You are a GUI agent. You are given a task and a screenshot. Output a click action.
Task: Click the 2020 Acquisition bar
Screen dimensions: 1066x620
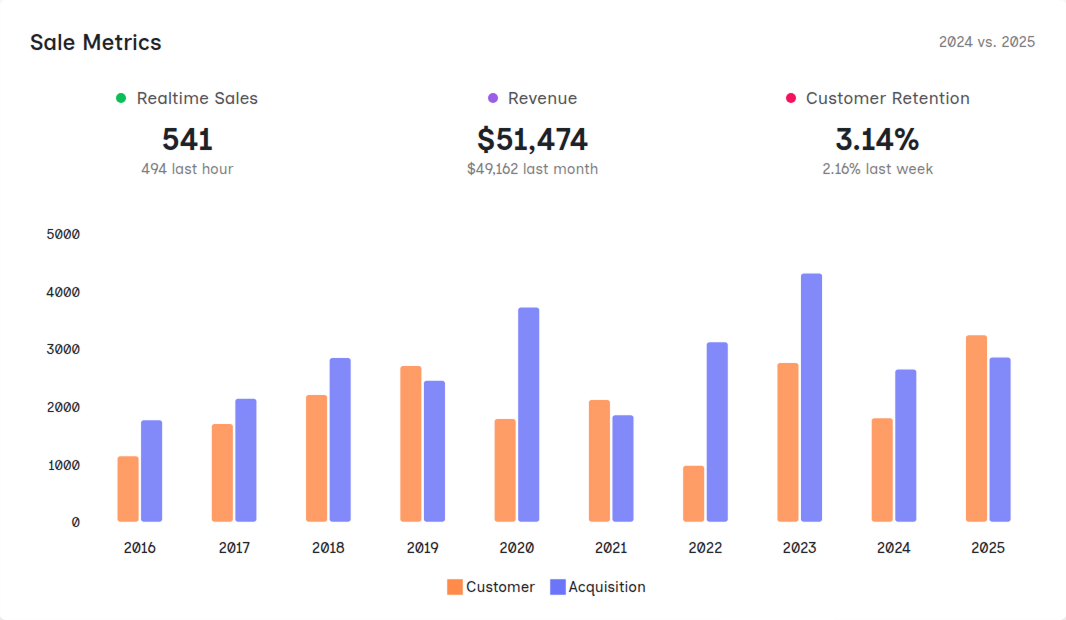pos(528,415)
